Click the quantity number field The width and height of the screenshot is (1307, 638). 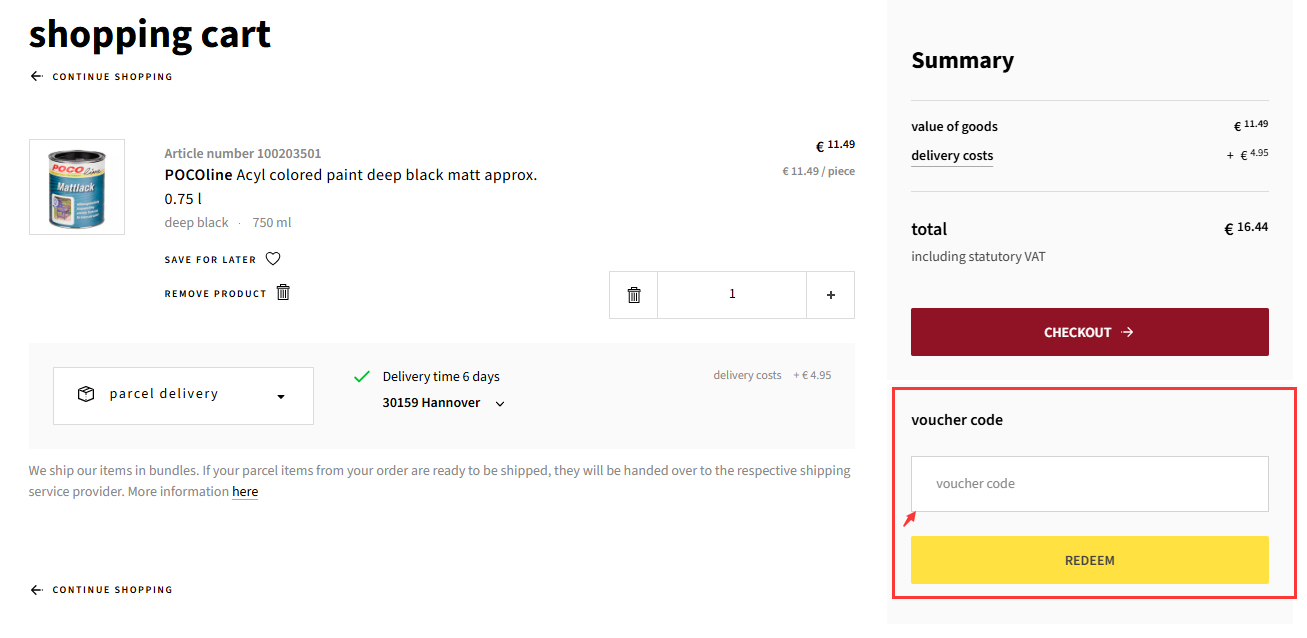click(x=732, y=295)
